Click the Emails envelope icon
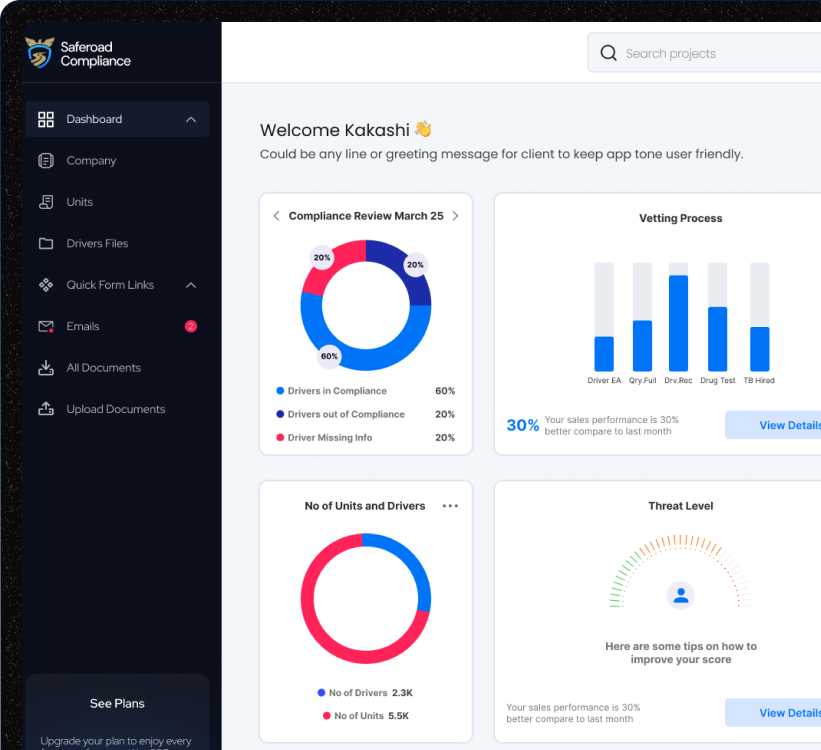This screenshot has width=821, height=750. click(x=46, y=327)
